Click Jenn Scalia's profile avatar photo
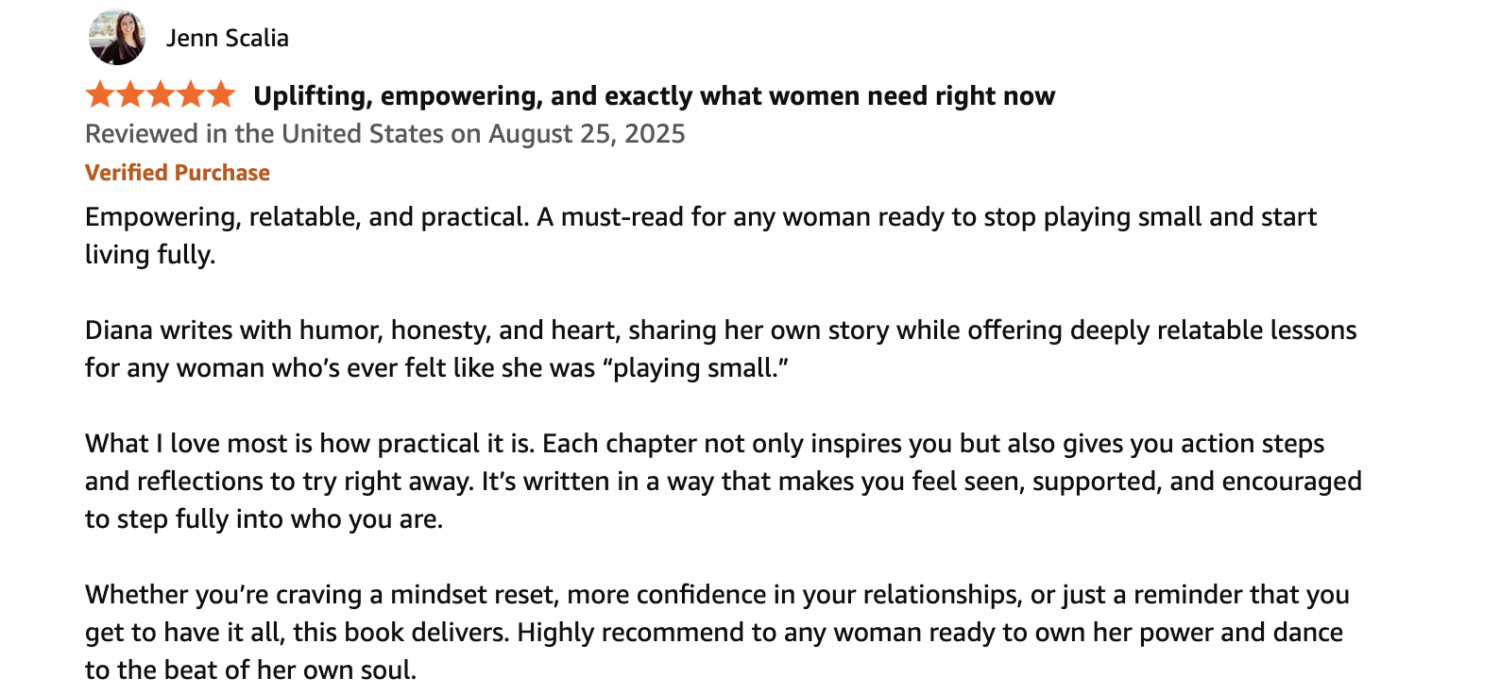 click(x=117, y=37)
